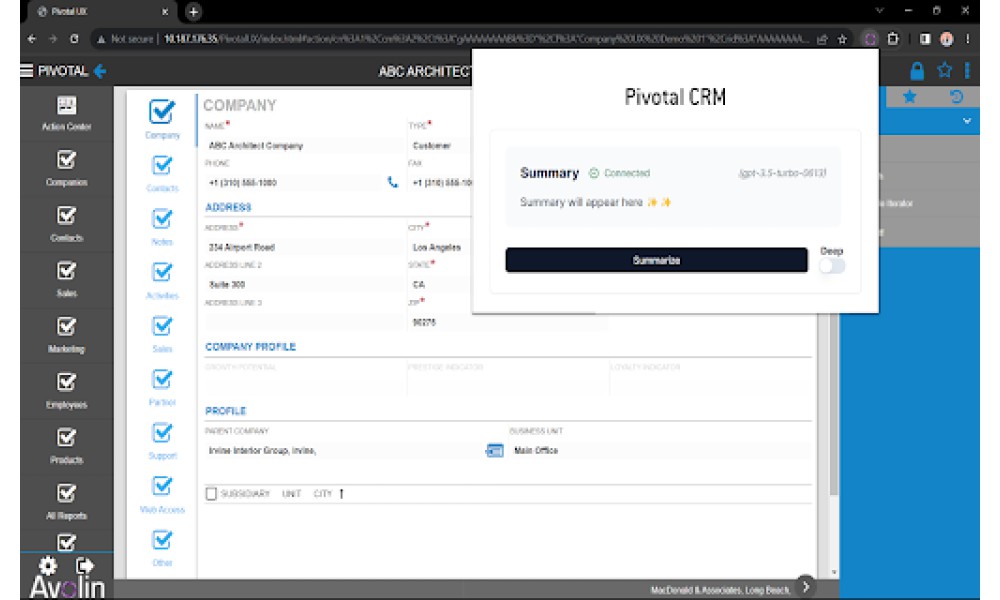Open a new browser tab
Screen dimensions: 1000x600
point(193,11)
